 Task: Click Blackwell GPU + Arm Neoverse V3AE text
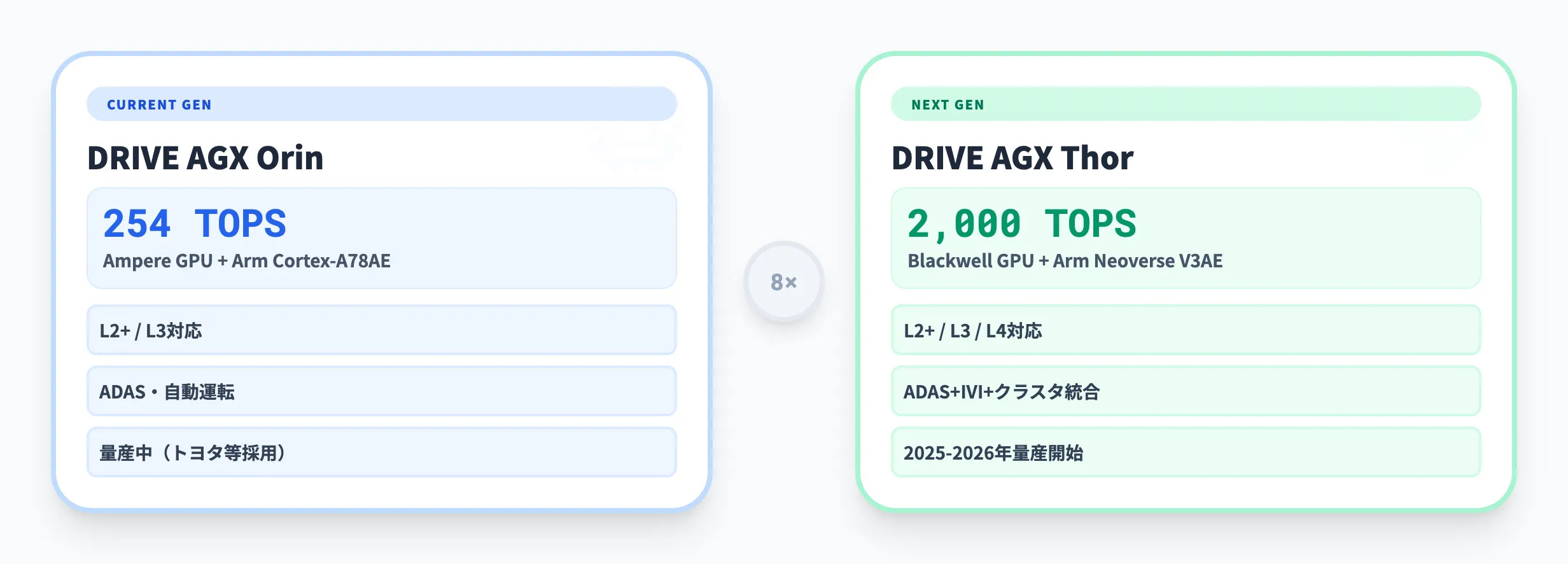tap(1065, 261)
